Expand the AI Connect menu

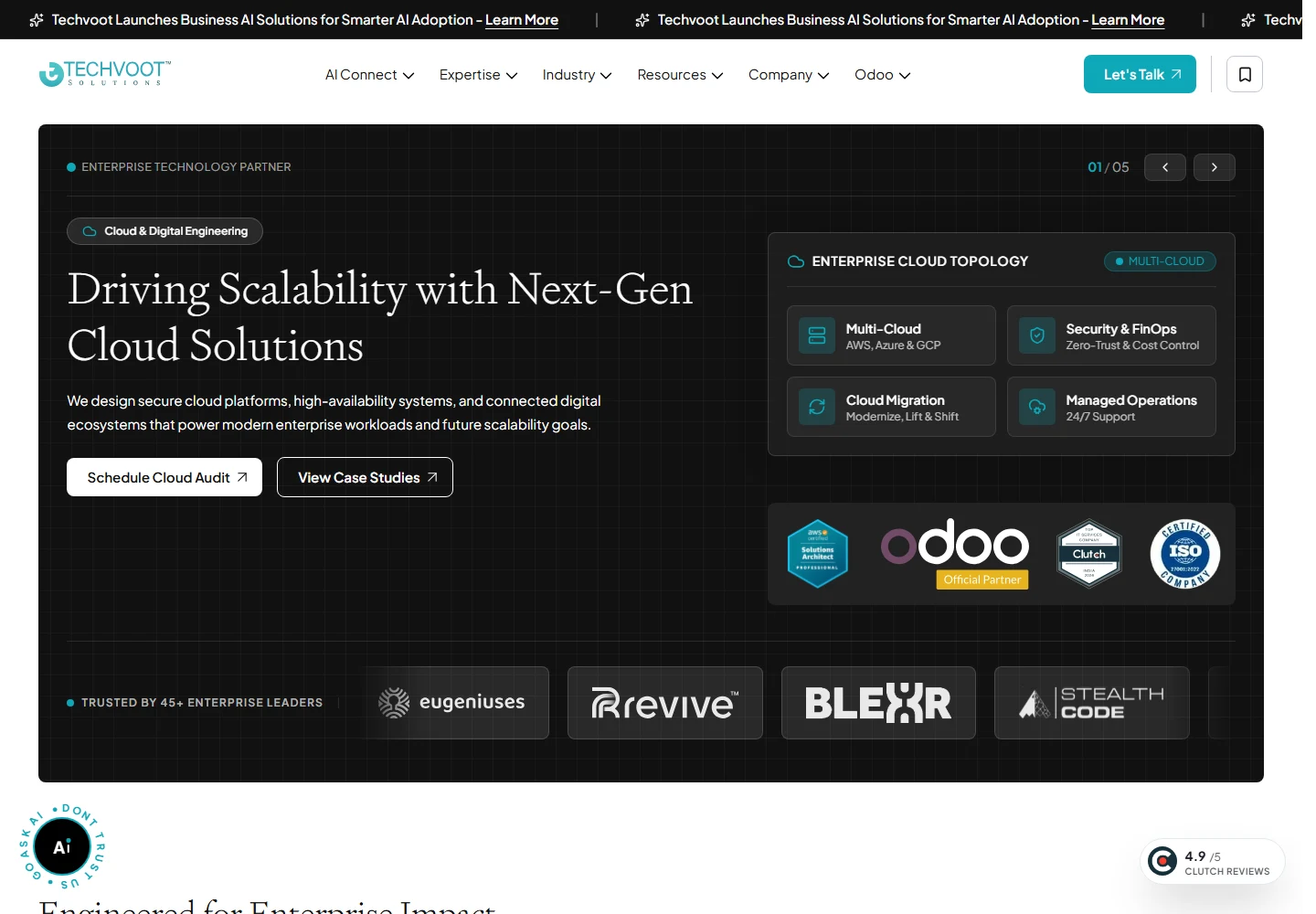[369, 75]
